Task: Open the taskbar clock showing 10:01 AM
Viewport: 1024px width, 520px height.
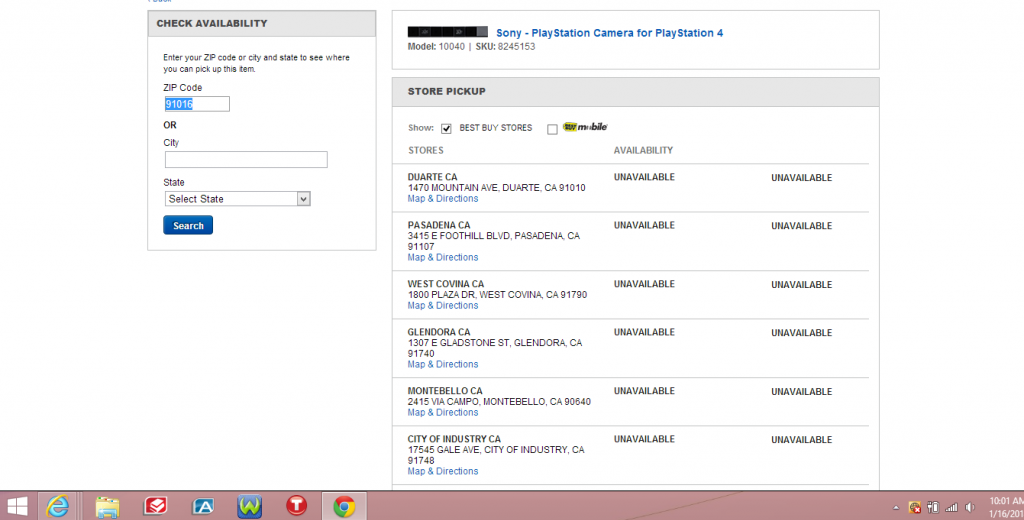Action: [1006, 508]
